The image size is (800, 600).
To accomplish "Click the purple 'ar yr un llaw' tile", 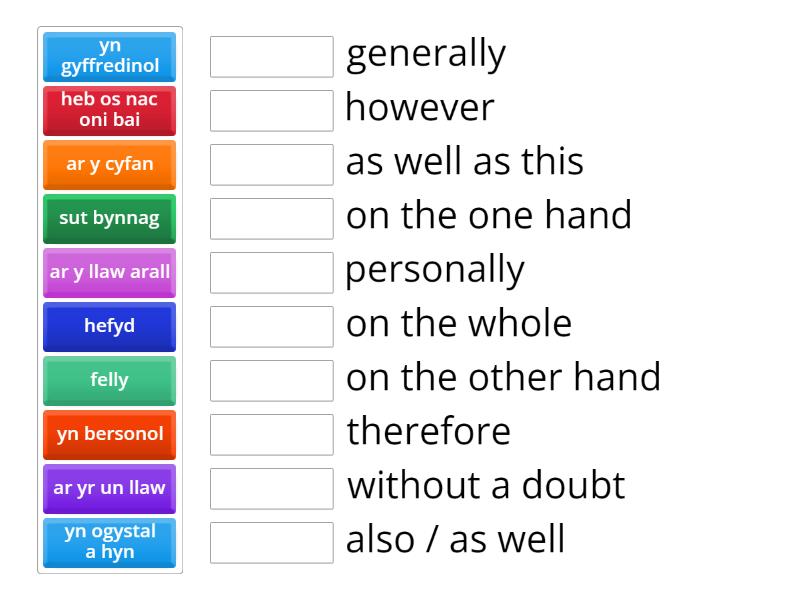I will coord(109,489).
